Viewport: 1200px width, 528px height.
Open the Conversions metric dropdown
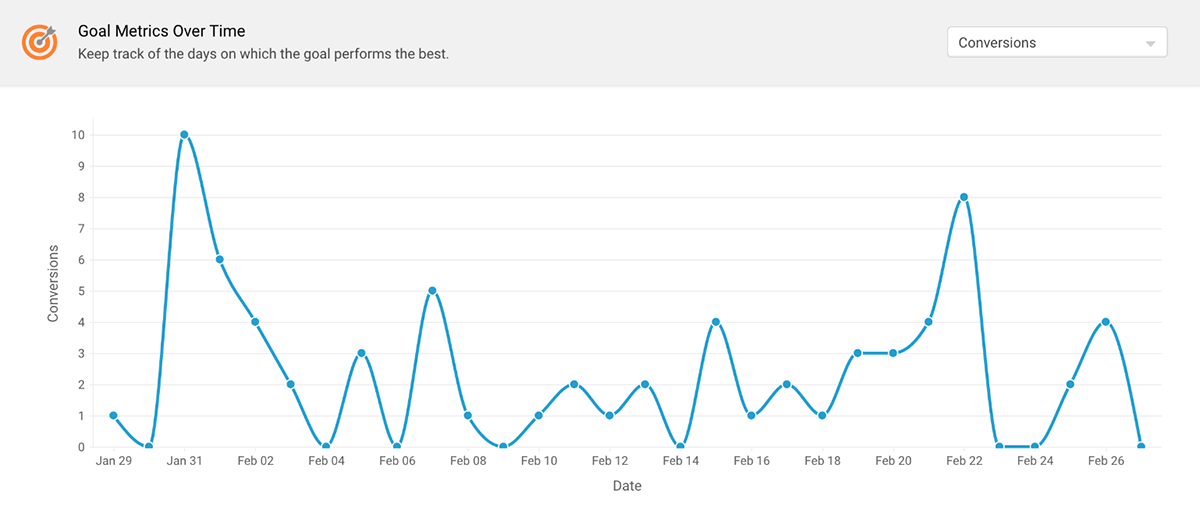(x=1056, y=43)
